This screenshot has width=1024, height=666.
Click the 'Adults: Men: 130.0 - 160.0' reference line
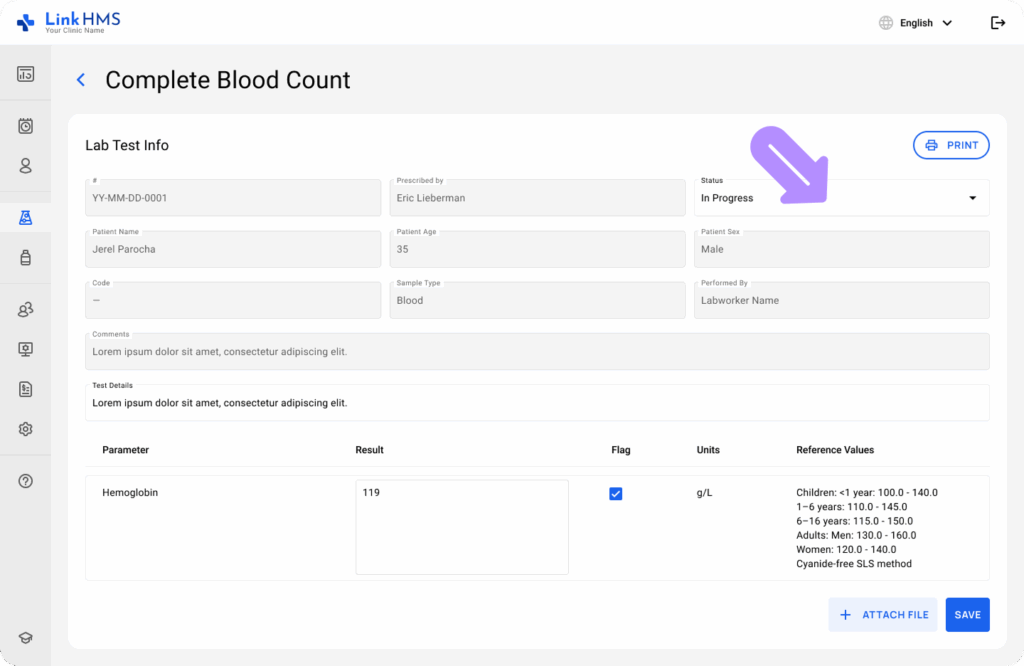(856, 535)
